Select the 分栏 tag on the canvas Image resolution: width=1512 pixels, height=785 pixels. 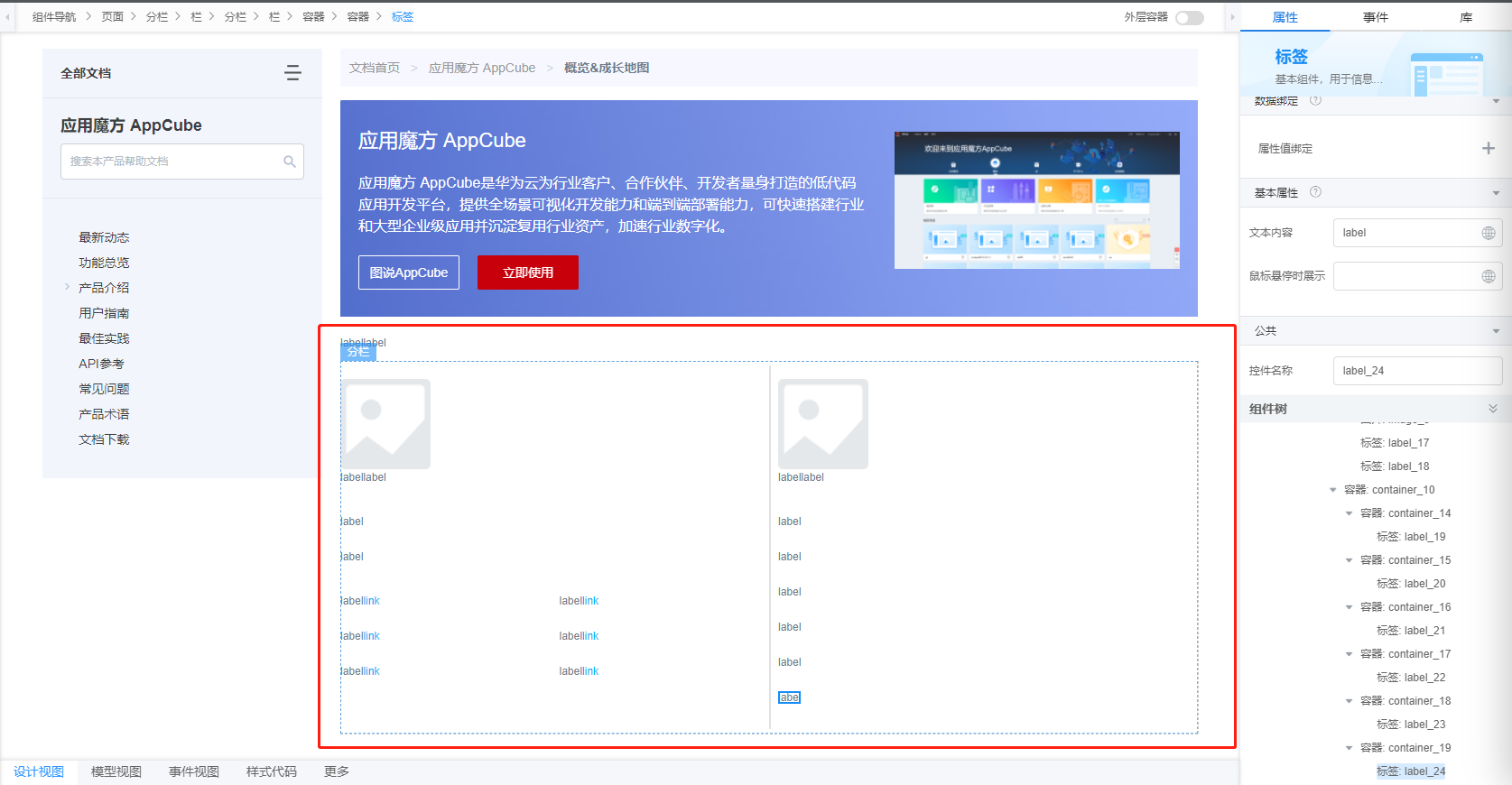point(358,352)
